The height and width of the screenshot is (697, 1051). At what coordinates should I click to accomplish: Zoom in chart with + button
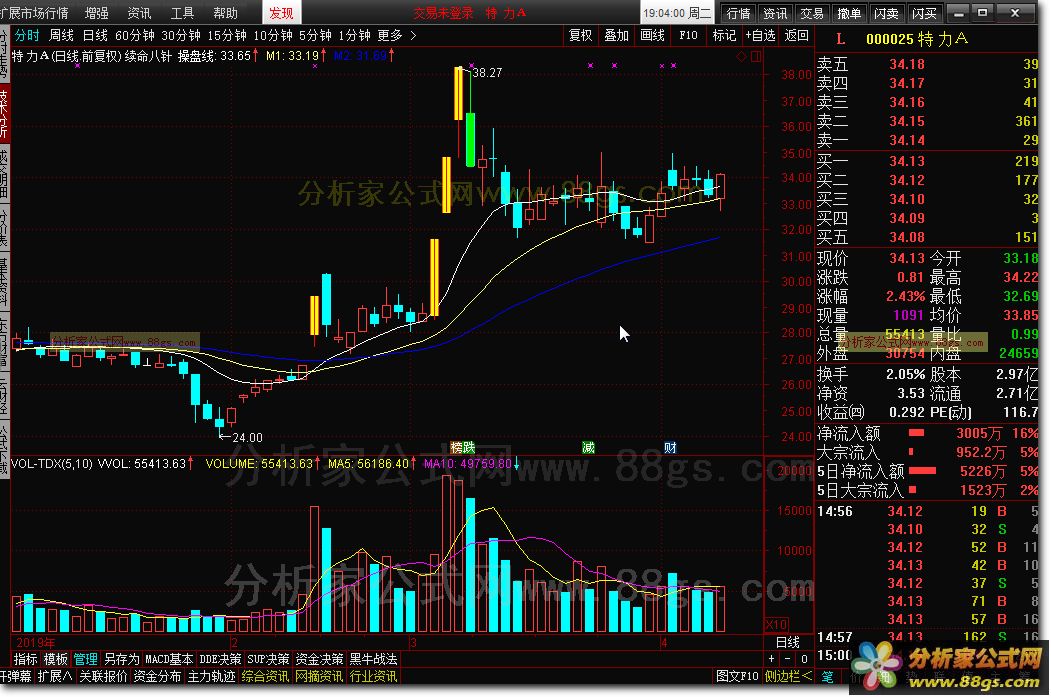coord(771,659)
